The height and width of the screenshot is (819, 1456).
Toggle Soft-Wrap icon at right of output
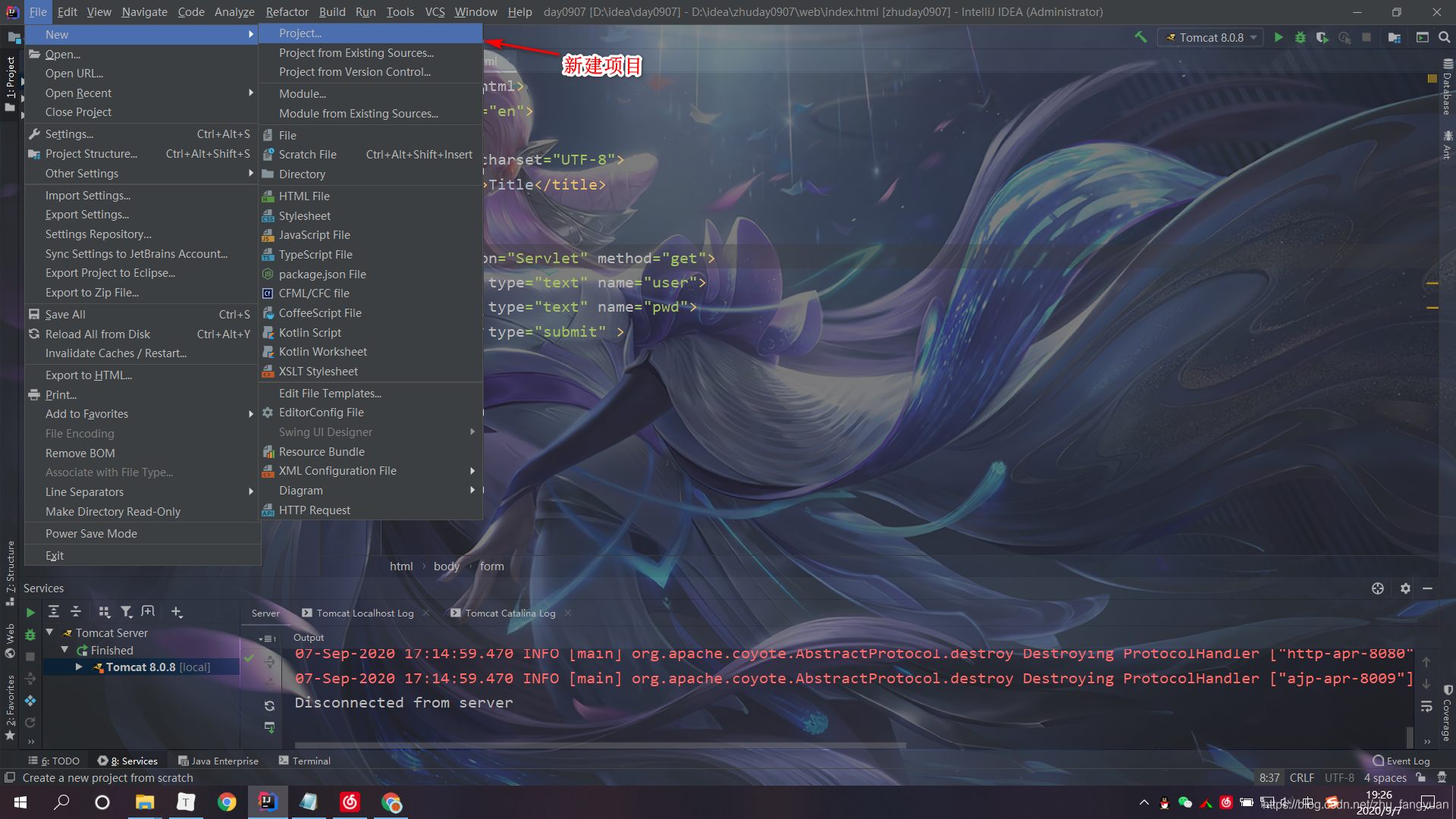coord(1426,706)
